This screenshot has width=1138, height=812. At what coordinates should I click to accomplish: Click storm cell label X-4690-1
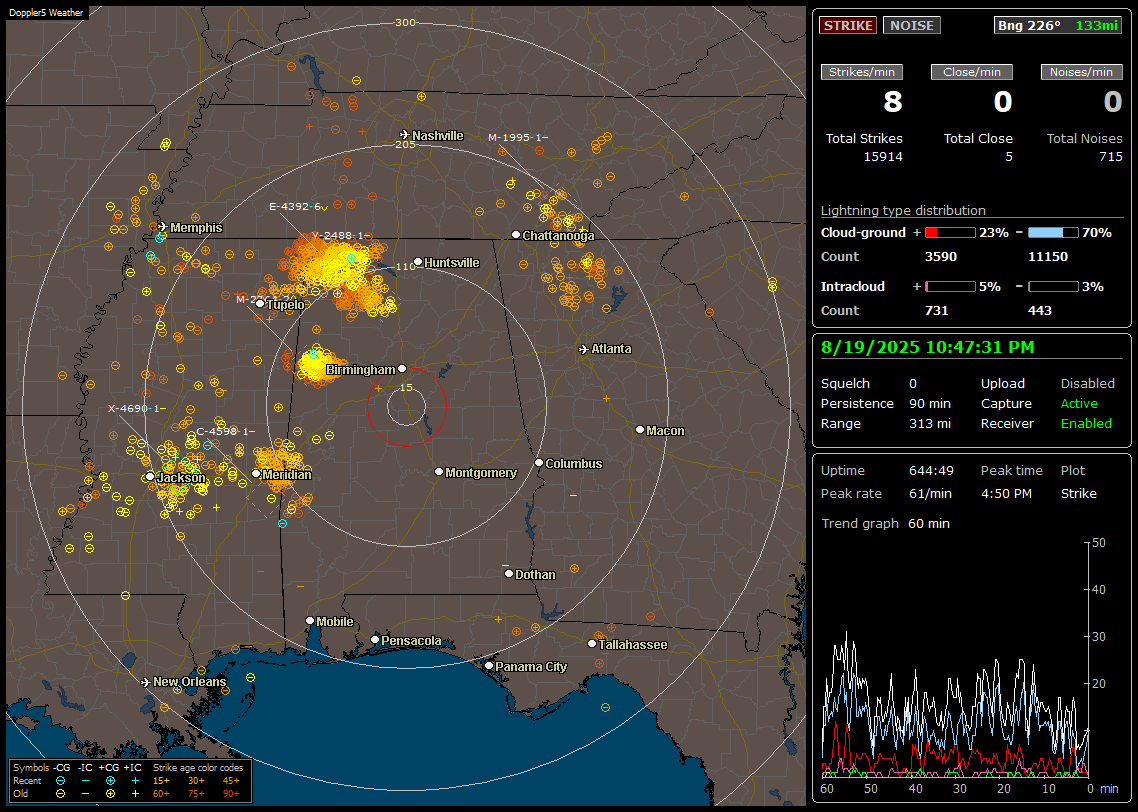(x=136, y=409)
